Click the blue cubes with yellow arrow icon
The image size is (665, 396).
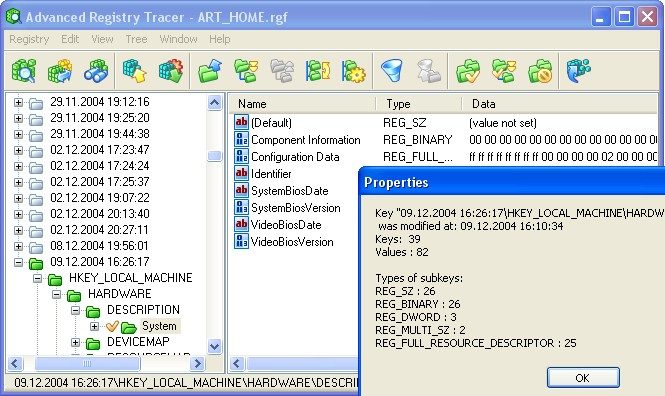point(134,70)
